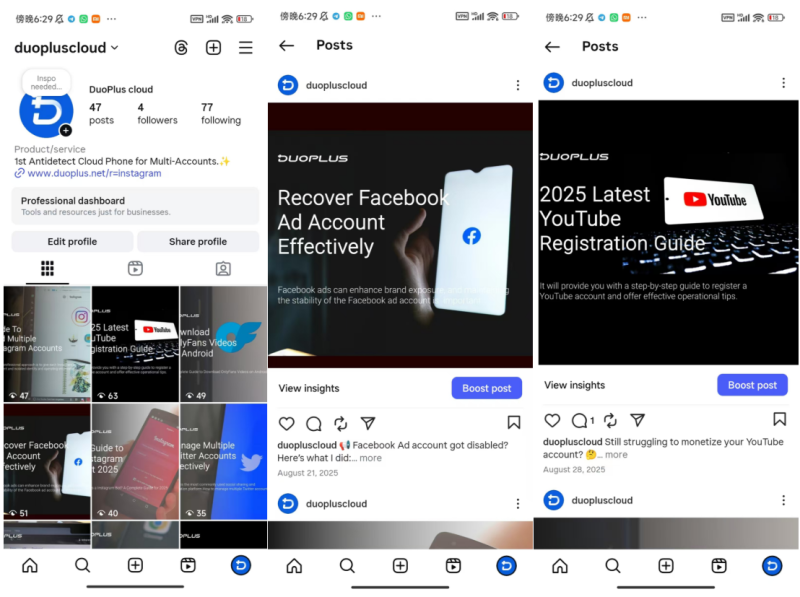Open profile avatar in left phone's bottom bar
The height and width of the screenshot is (597, 800).
click(x=241, y=565)
